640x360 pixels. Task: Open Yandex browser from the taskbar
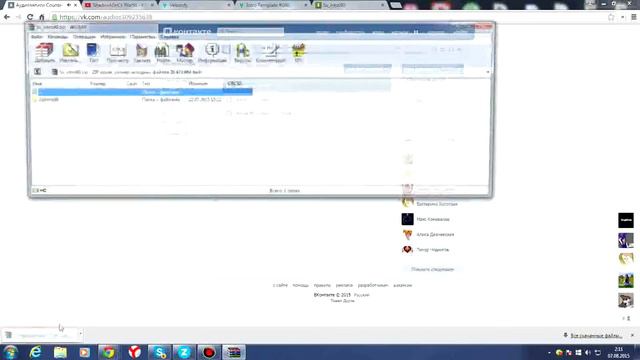click(134, 352)
